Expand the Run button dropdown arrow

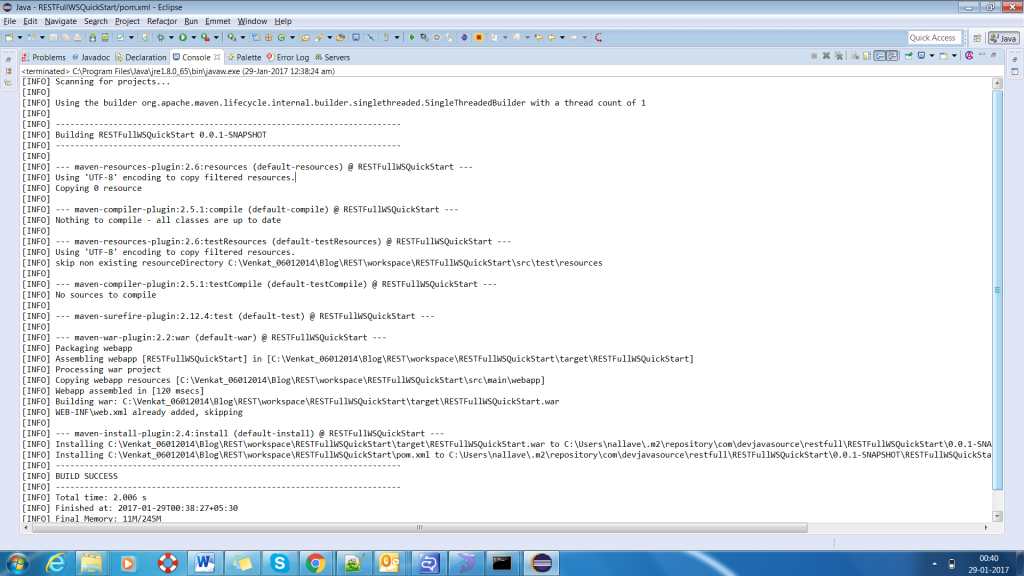191,38
